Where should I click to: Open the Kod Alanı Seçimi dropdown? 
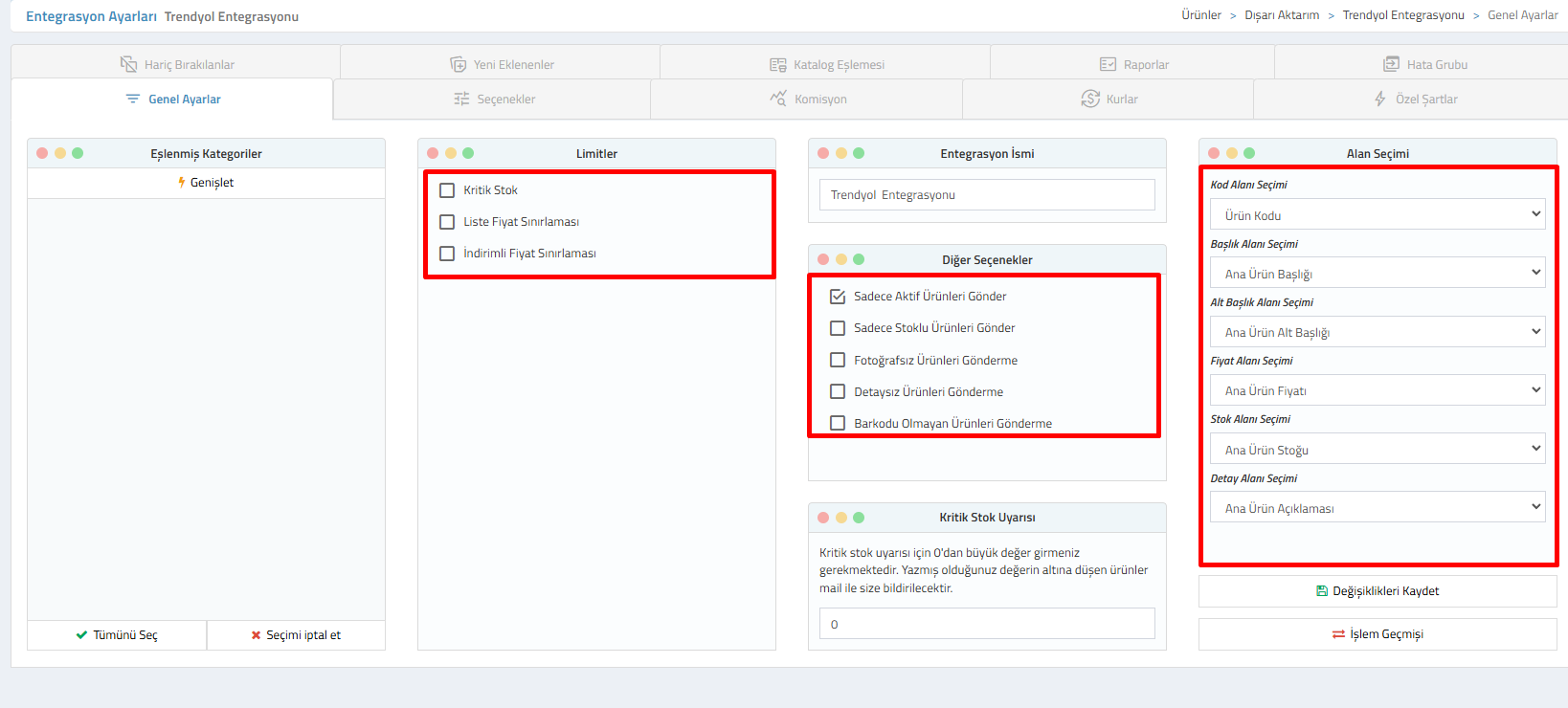1377,215
